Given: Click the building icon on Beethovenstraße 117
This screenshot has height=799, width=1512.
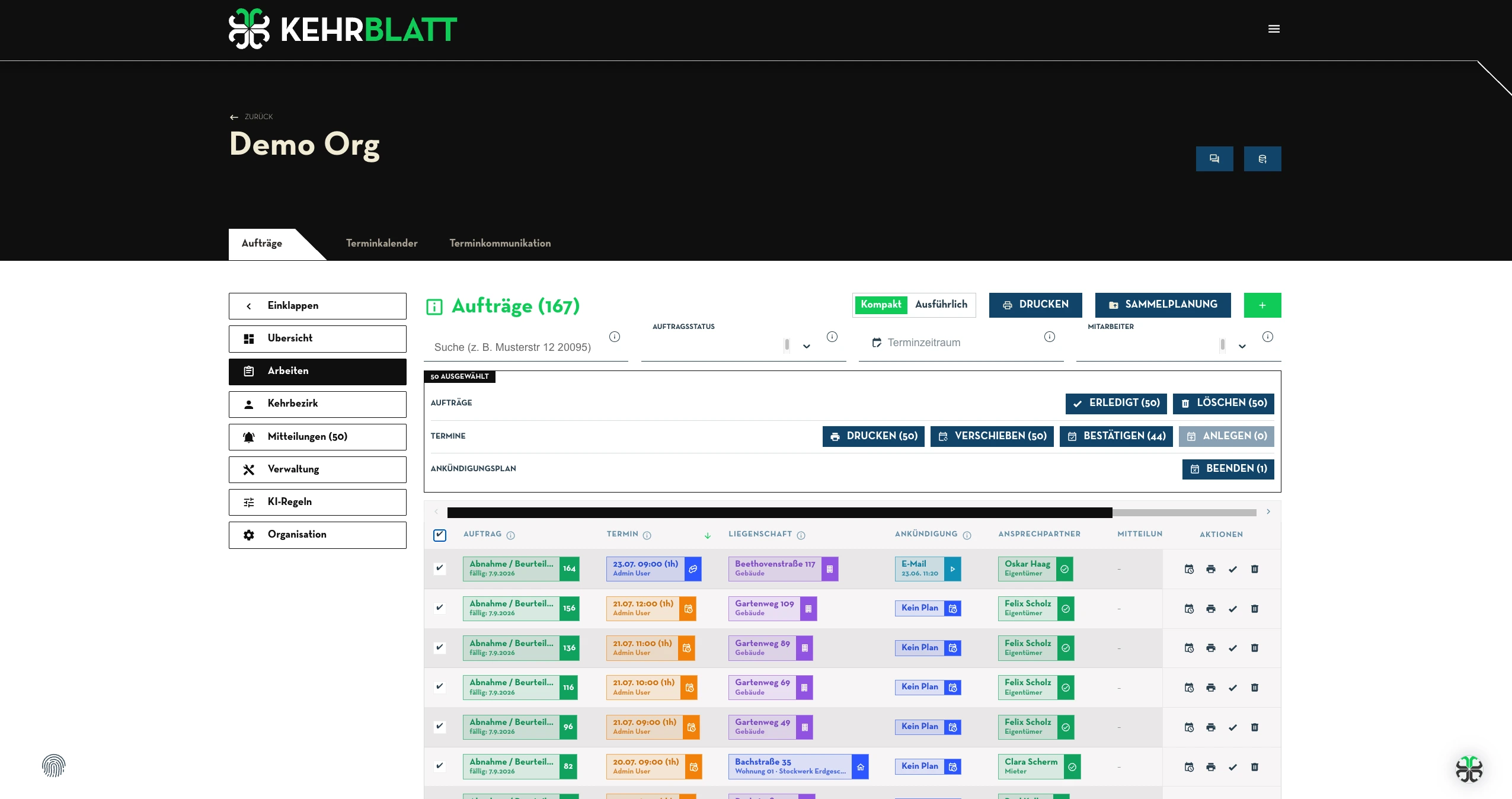Looking at the screenshot, I should [830, 569].
